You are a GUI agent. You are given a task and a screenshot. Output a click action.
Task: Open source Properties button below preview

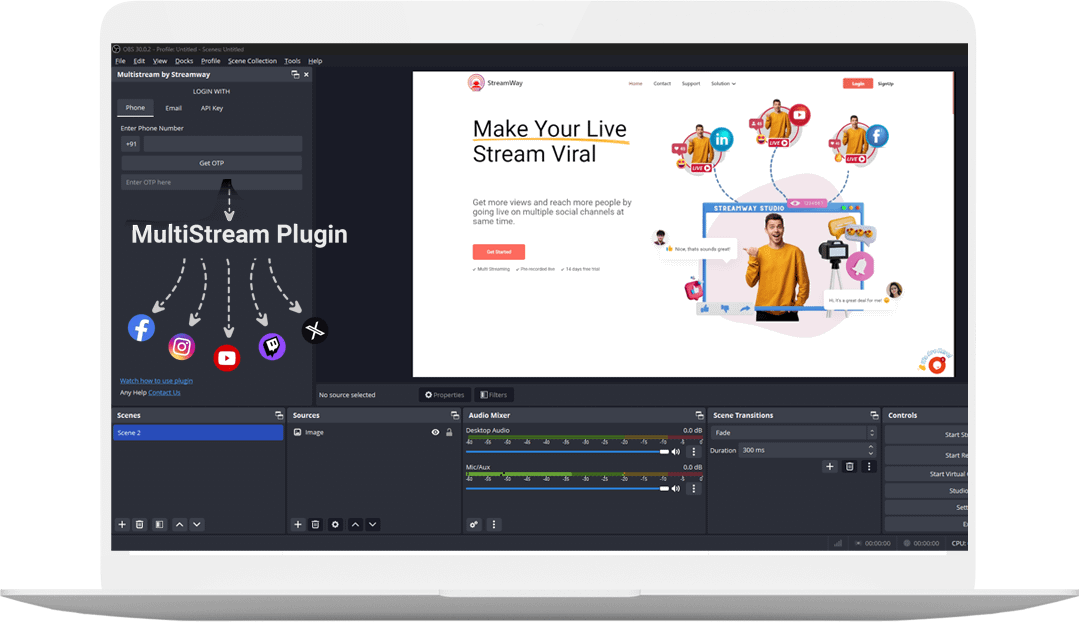445,395
